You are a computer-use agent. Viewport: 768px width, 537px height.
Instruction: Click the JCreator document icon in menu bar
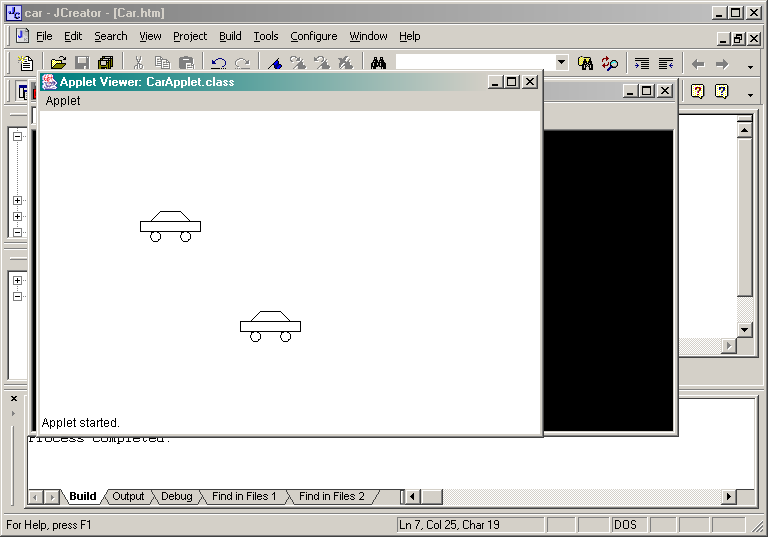point(22,36)
